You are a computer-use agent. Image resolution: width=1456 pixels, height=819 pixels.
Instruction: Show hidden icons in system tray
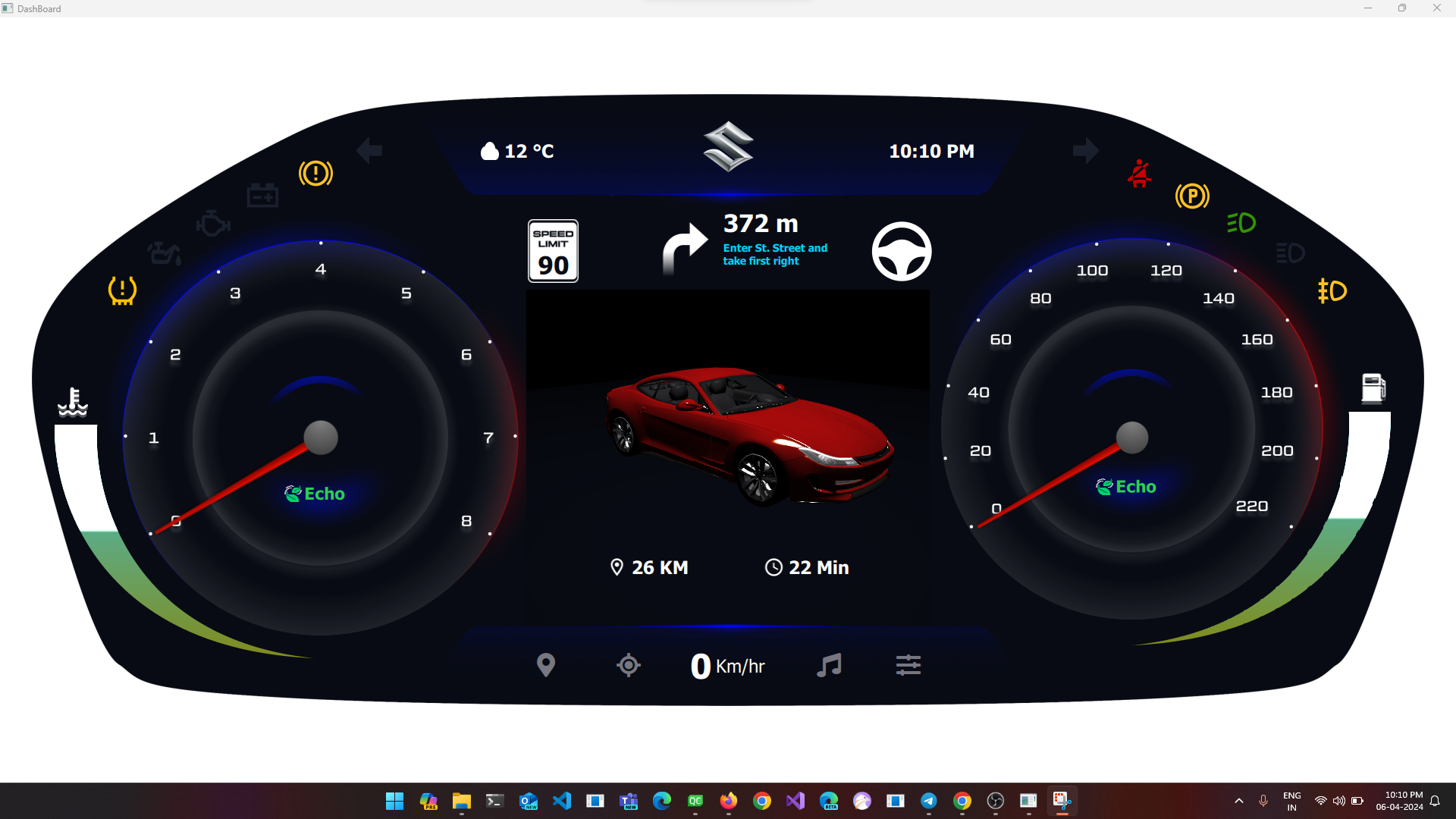(x=1239, y=801)
